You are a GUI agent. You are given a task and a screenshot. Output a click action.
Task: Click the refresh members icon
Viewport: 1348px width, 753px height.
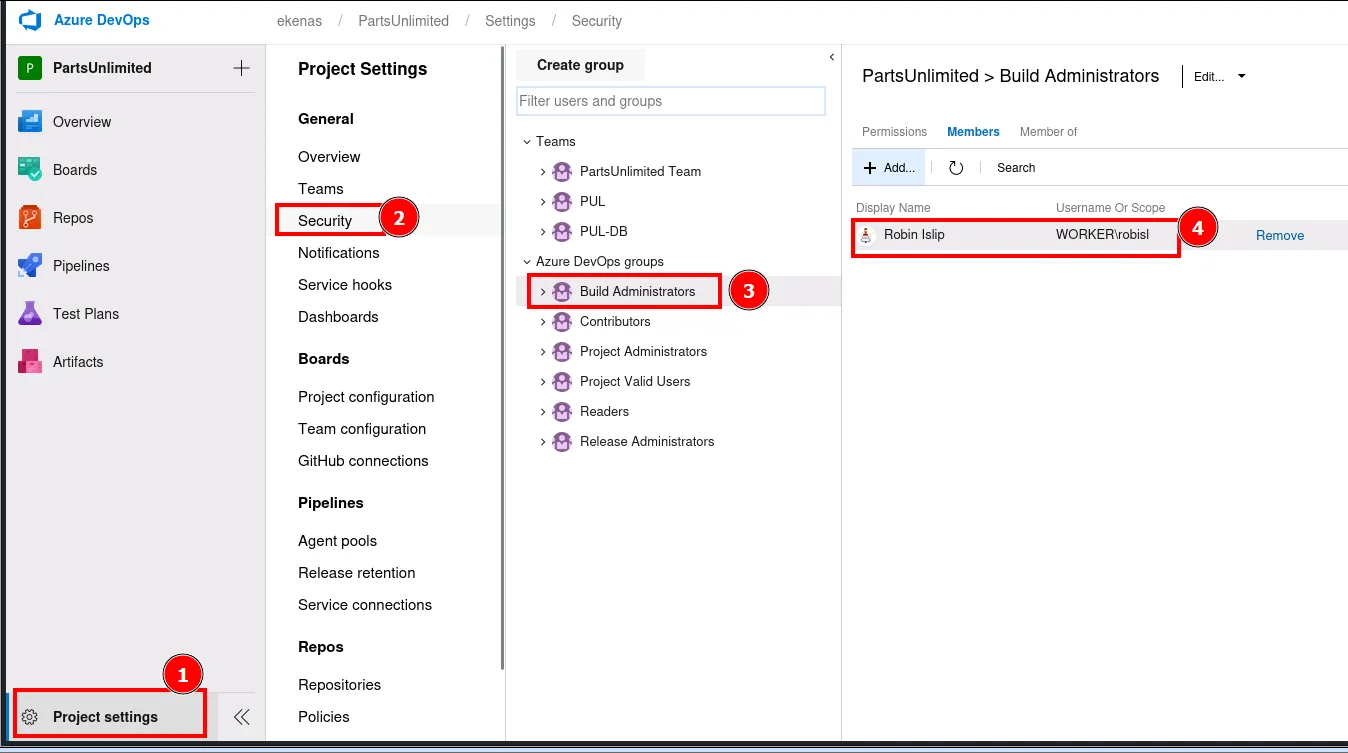click(956, 168)
